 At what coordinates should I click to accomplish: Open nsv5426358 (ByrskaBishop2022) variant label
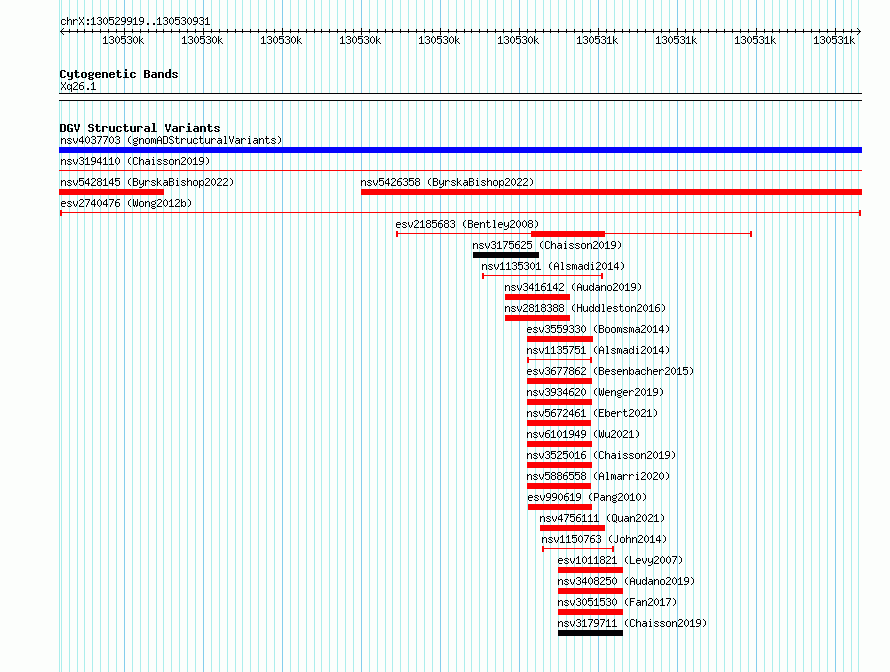447,182
